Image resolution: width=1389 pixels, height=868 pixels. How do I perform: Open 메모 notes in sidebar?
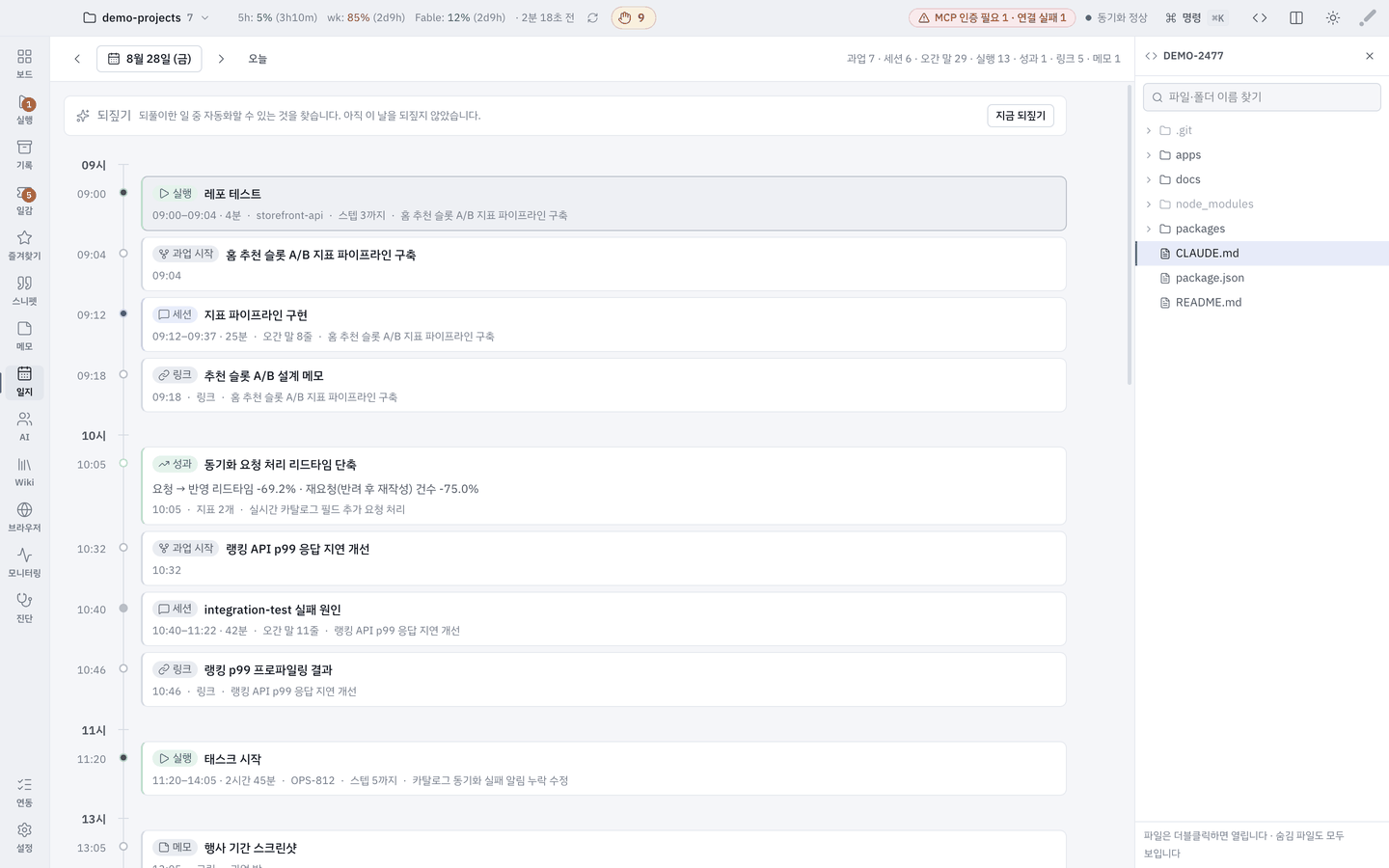(x=24, y=336)
